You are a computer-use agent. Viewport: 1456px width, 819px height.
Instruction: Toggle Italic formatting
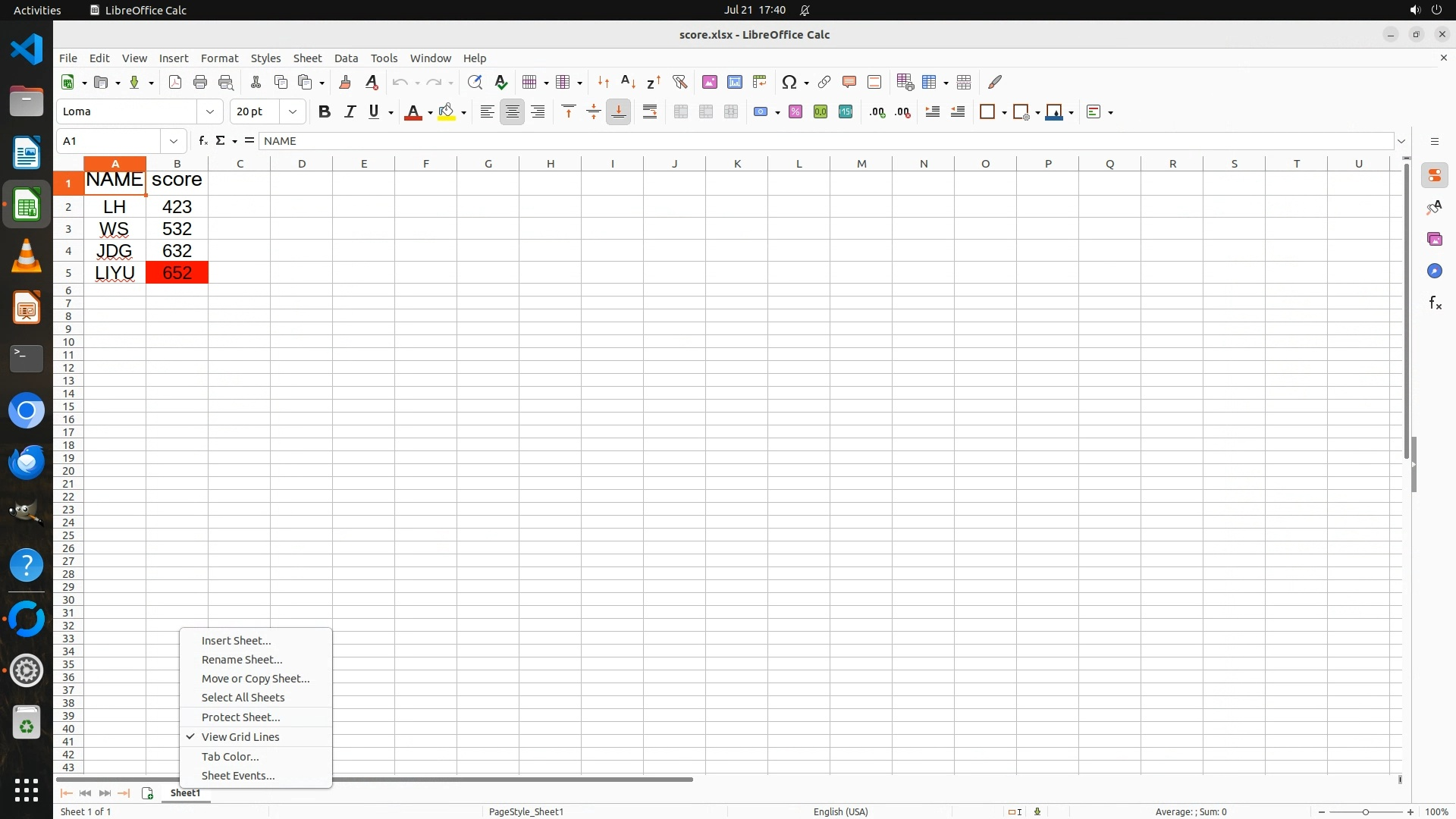click(350, 112)
